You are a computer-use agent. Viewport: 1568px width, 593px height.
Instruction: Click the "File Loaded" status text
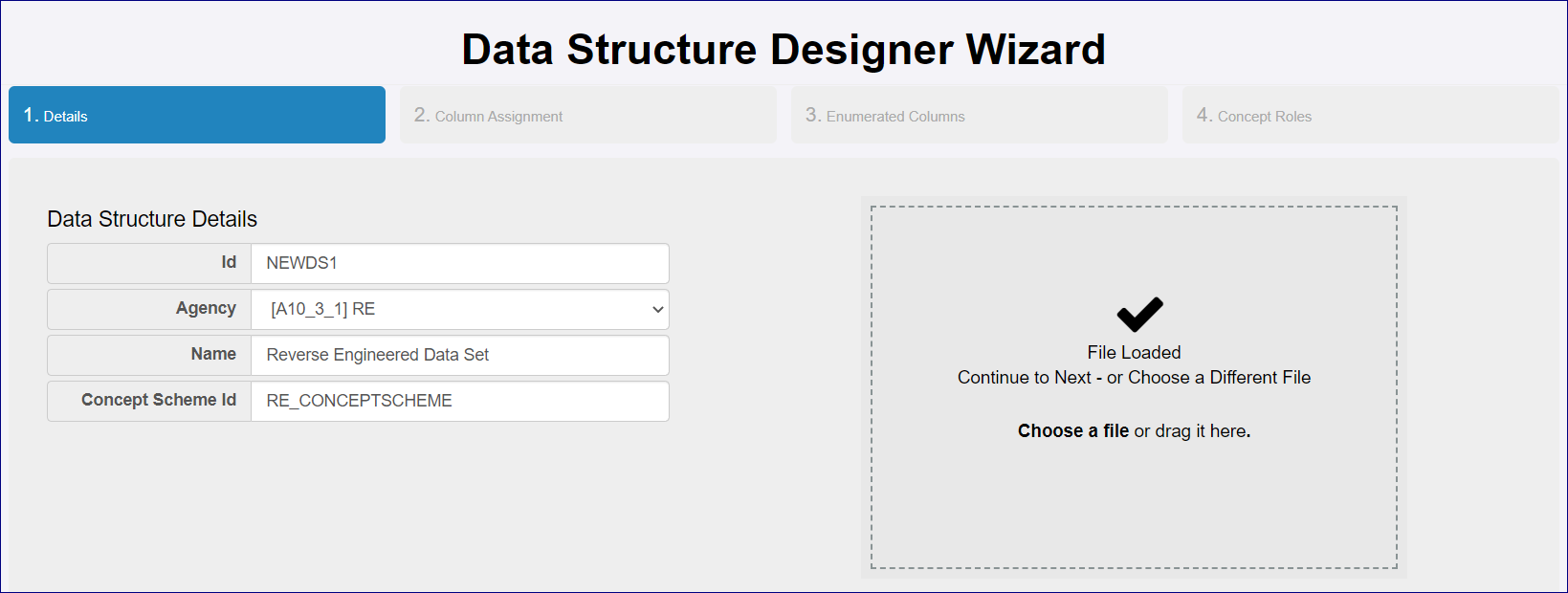pyautogui.click(x=1134, y=353)
